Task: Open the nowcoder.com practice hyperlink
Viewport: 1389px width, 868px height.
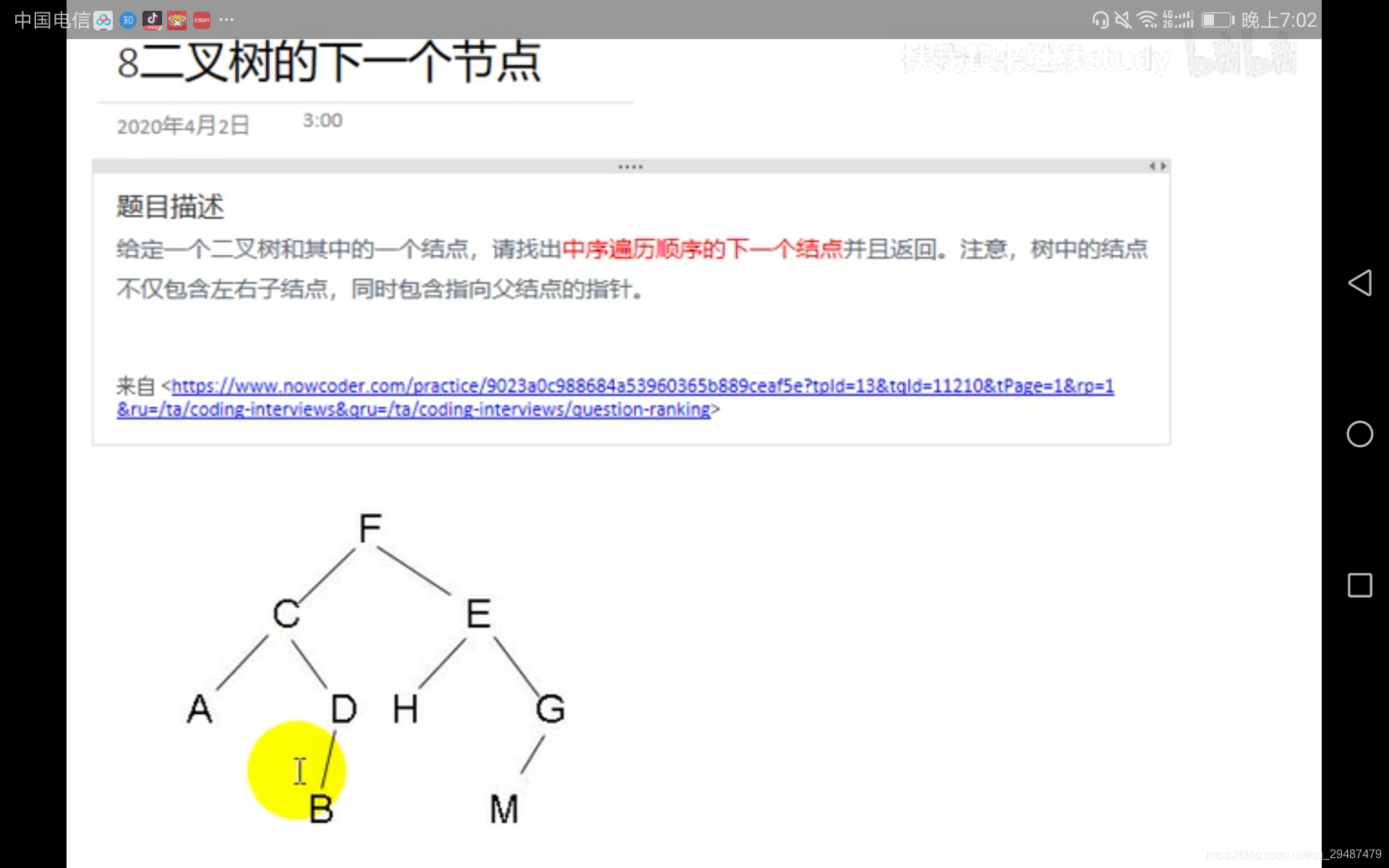Action: click(x=642, y=386)
